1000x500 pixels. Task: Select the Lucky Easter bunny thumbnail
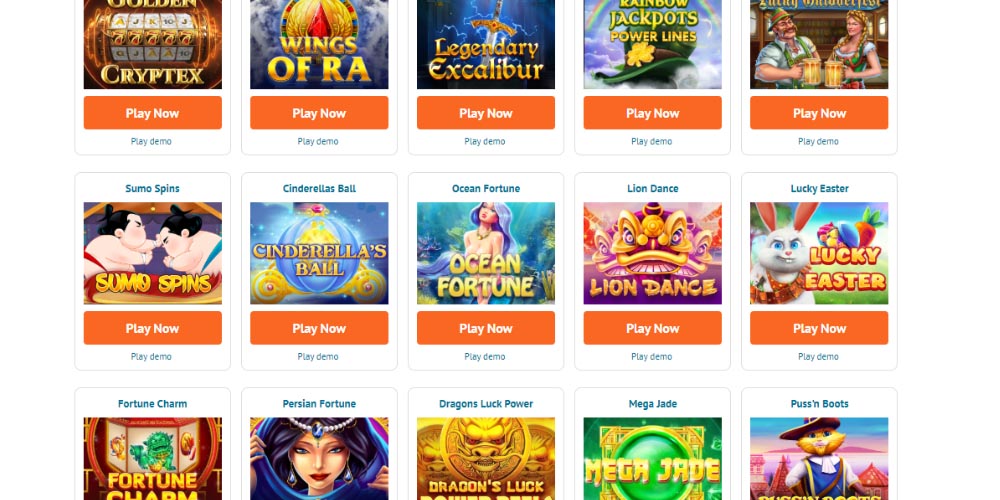(819, 253)
